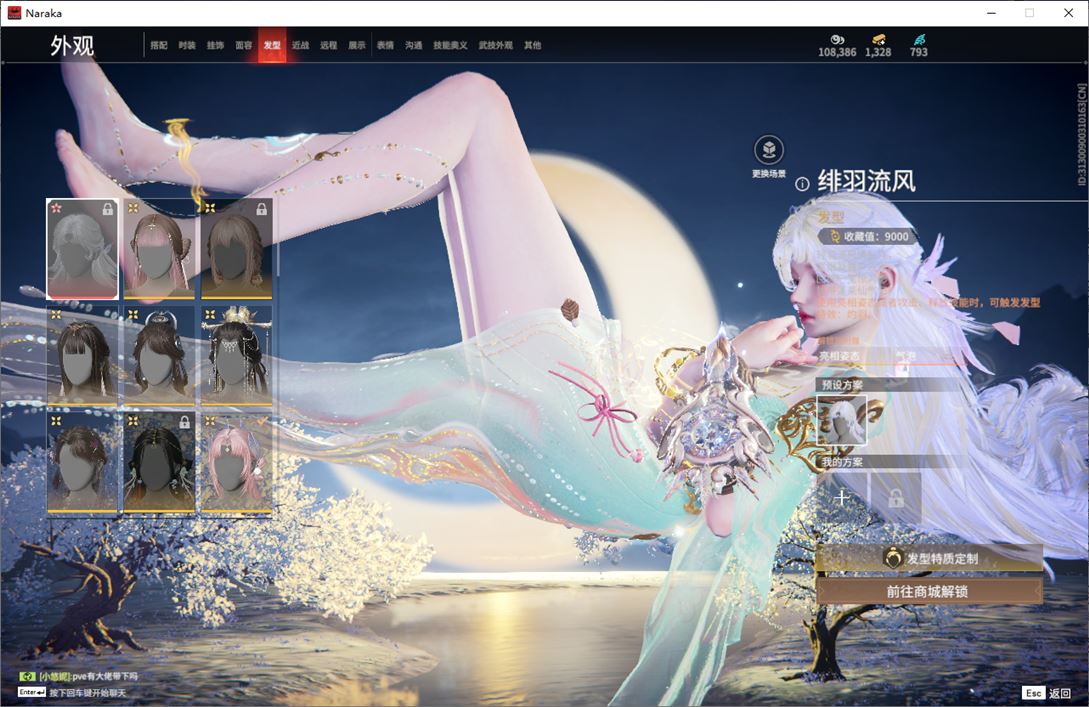This screenshot has width=1089, height=707.
Task: Select the dark updo with silver crown thumbnail
Action: tap(159, 356)
